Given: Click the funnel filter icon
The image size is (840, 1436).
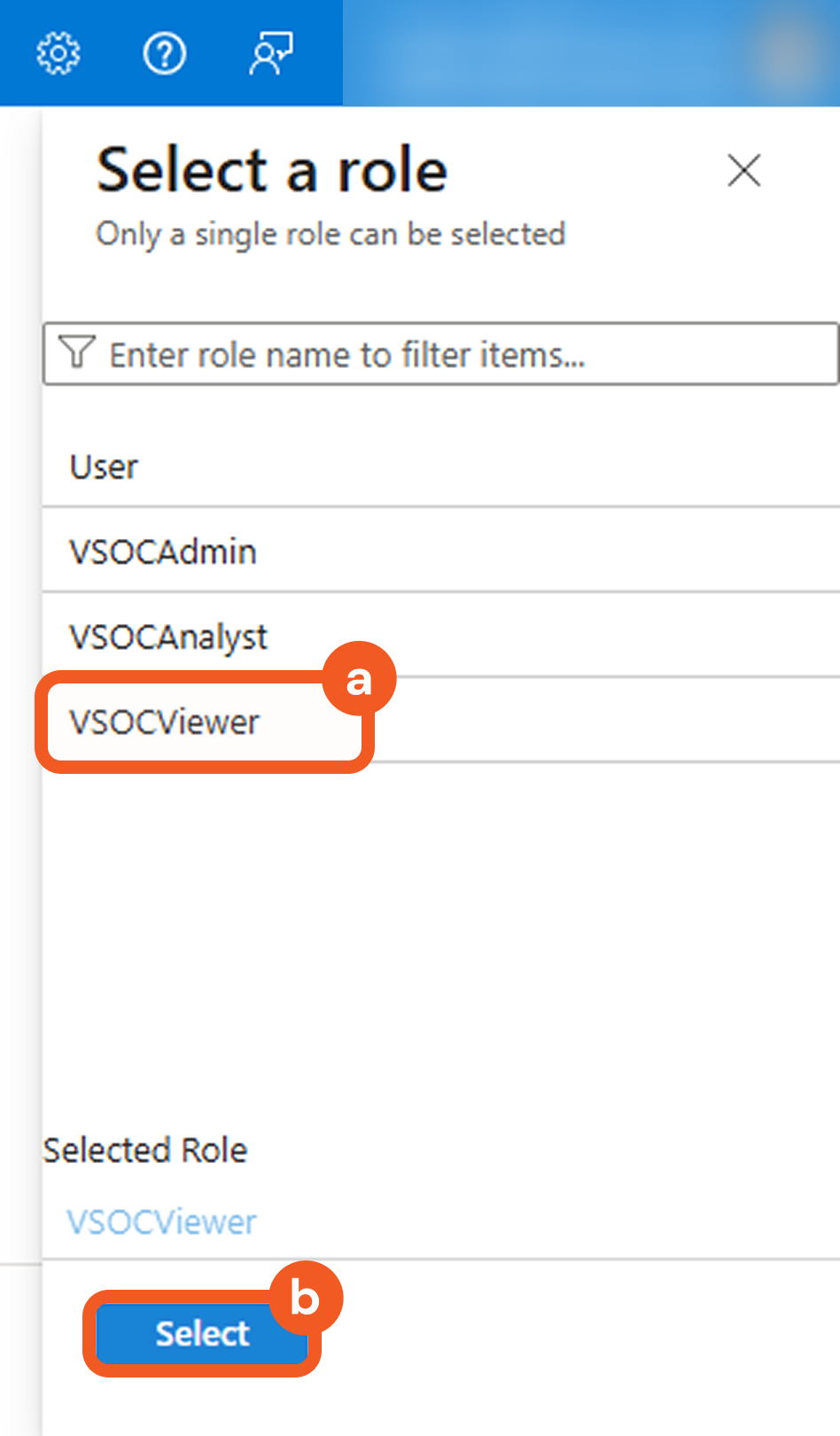Looking at the screenshot, I should (77, 354).
